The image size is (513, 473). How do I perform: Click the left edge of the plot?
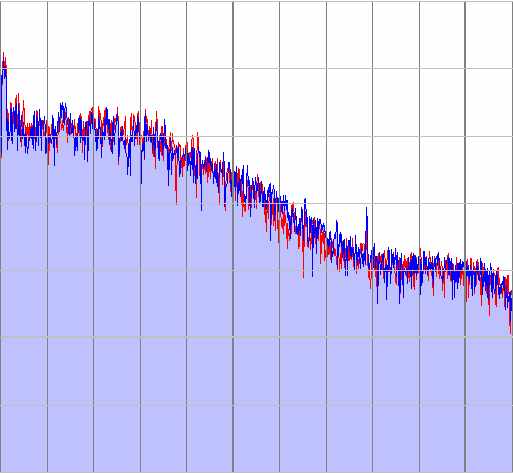0,237
